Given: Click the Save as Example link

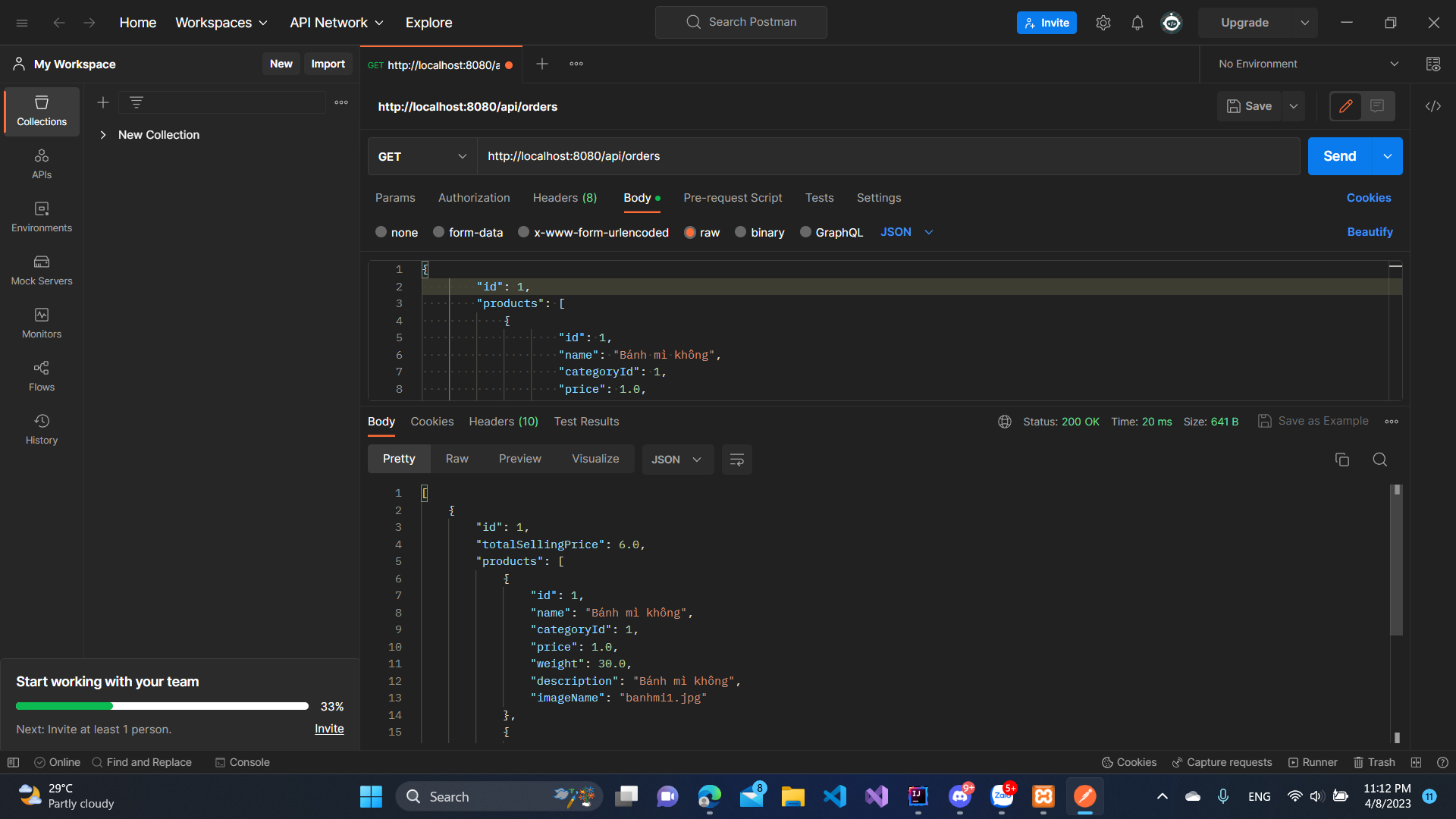Looking at the screenshot, I should coord(1323,421).
